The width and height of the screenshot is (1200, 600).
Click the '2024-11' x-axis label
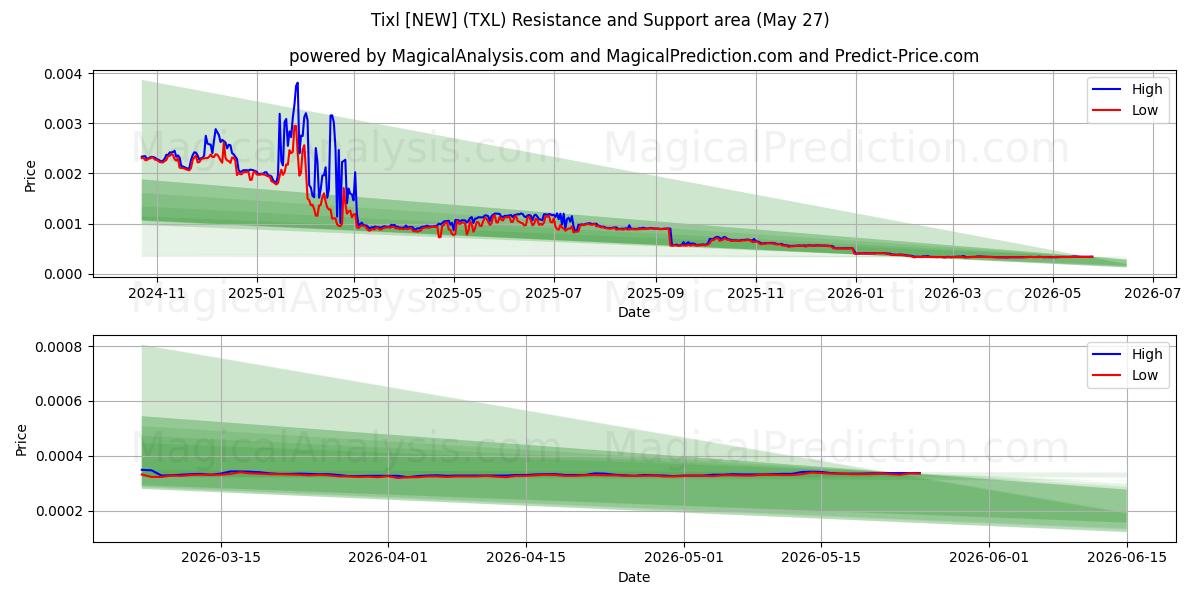(157, 294)
